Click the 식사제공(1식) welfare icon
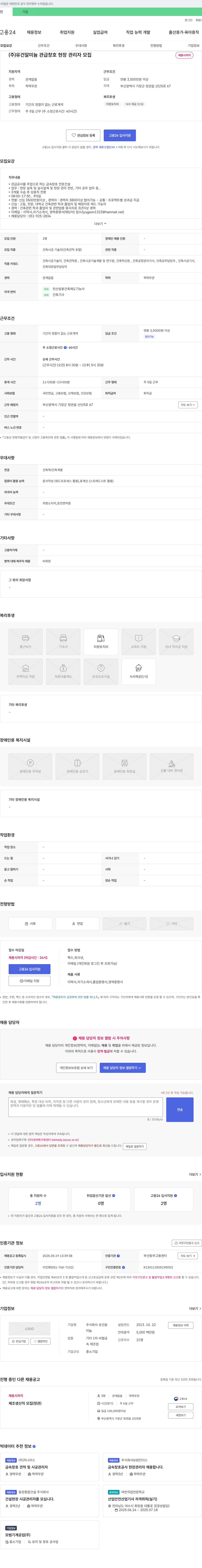202x1568 pixels. point(138,671)
